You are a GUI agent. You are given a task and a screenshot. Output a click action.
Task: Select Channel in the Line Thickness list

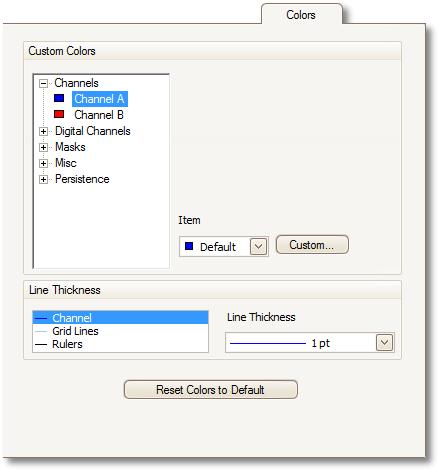click(120, 318)
